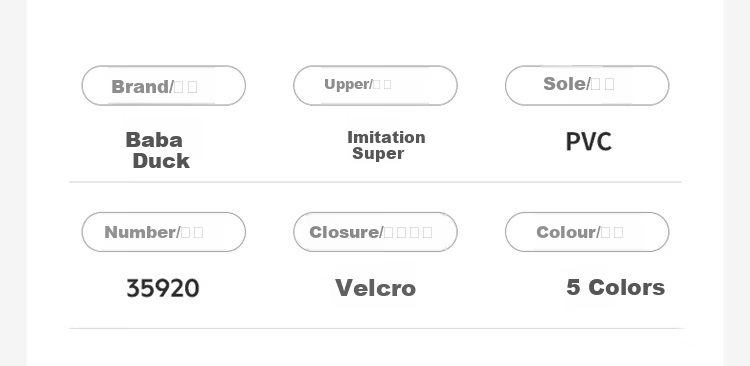
Task: Click the placeholder boxes after Brand/
Action: (x=186, y=87)
